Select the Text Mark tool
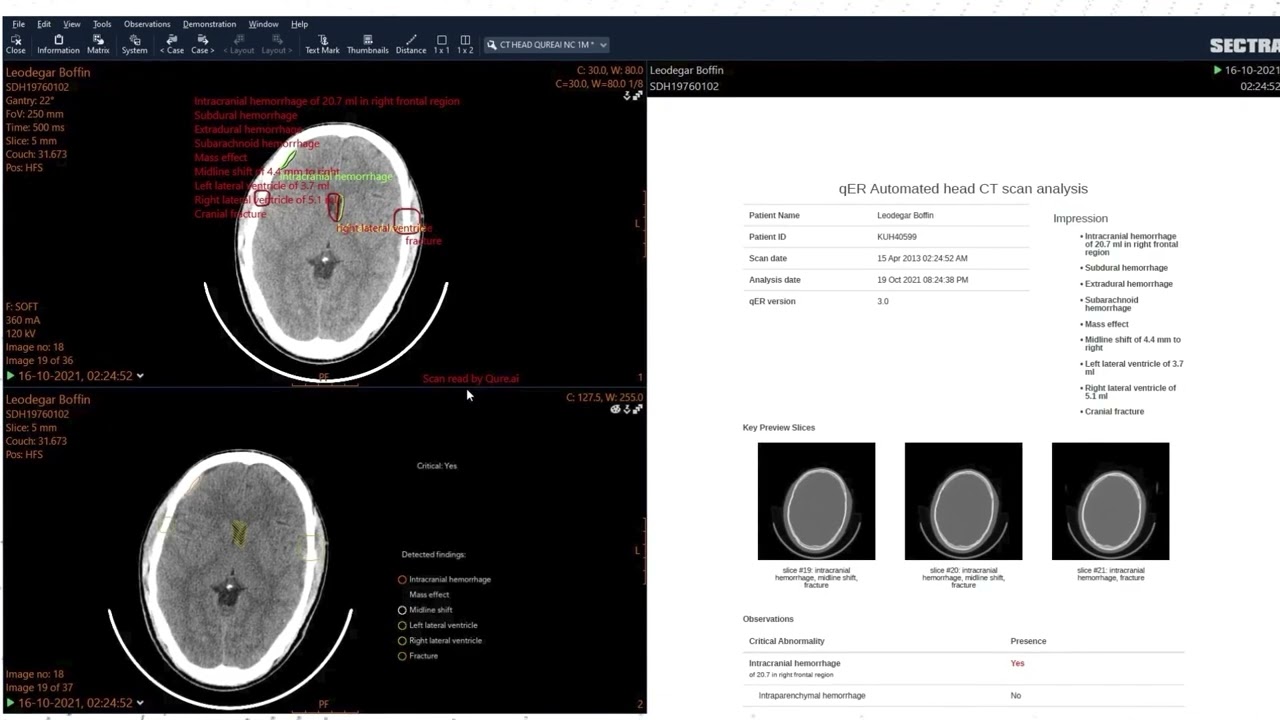This screenshot has width=1280, height=720. (x=322, y=44)
